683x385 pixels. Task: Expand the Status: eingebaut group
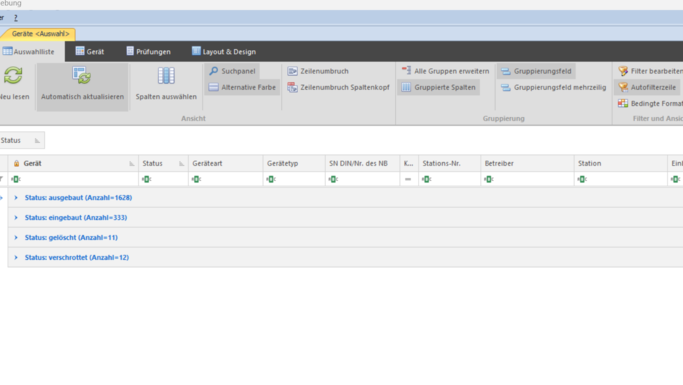point(16,218)
